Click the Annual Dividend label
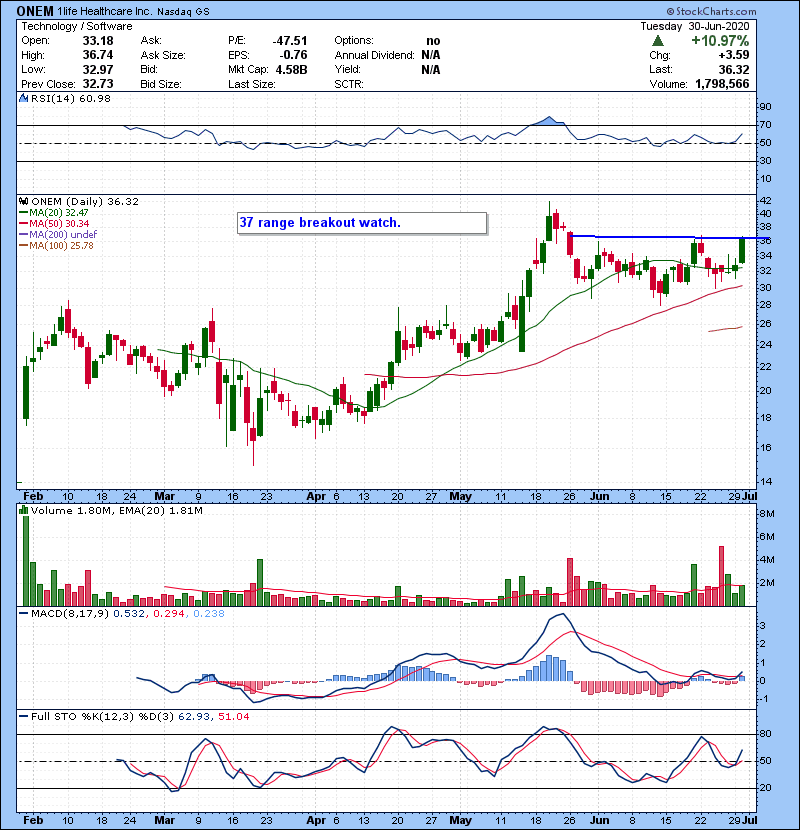This screenshot has height=830, width=800. pos(374,55)
